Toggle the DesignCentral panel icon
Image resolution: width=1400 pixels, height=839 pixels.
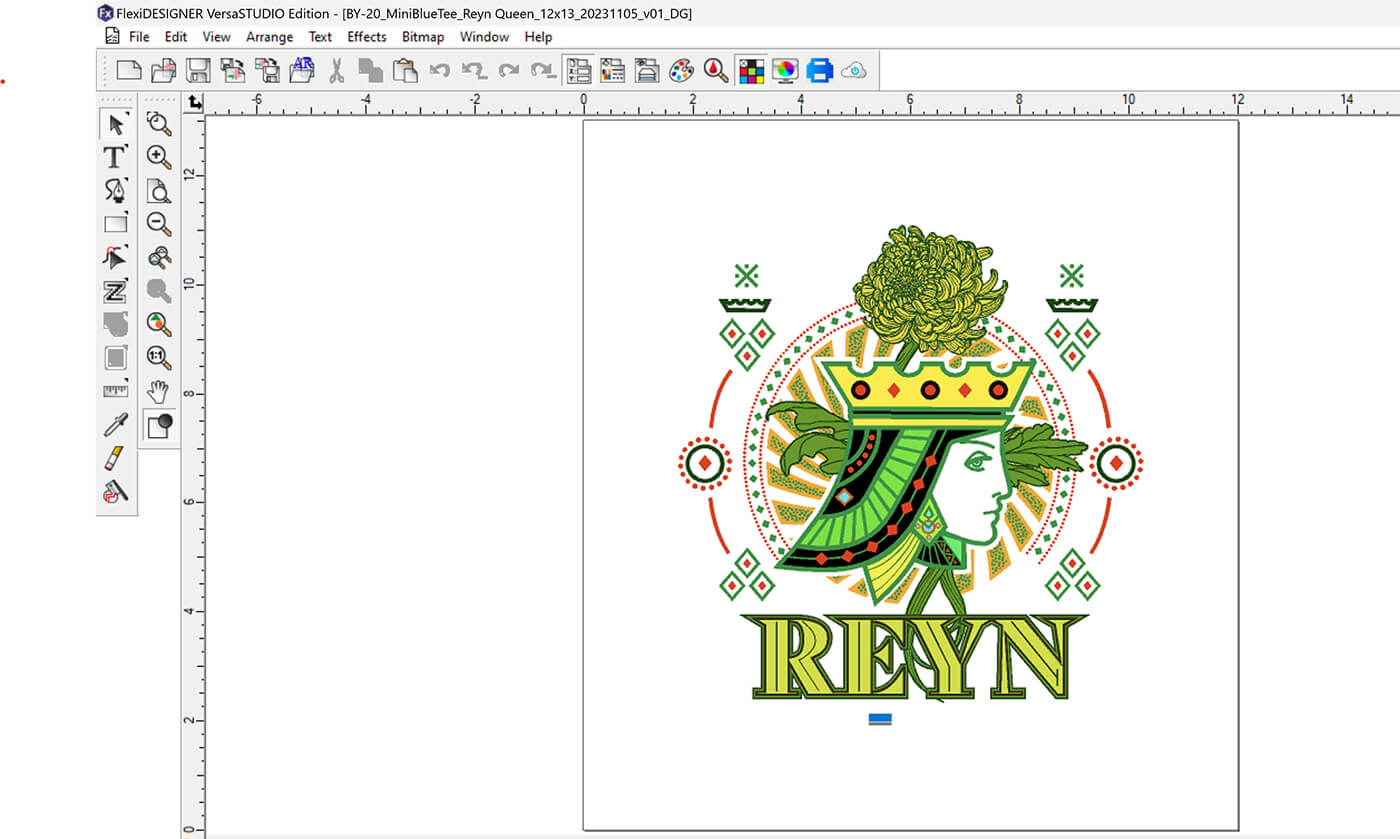pyautogui.click(x=578, y=70)
